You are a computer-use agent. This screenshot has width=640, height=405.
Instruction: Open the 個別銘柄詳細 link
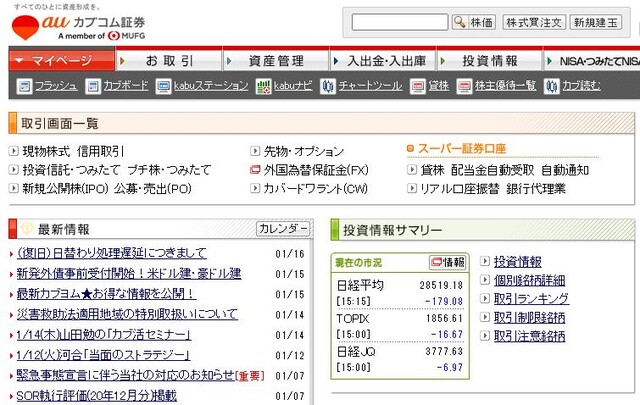coord(529,280)
